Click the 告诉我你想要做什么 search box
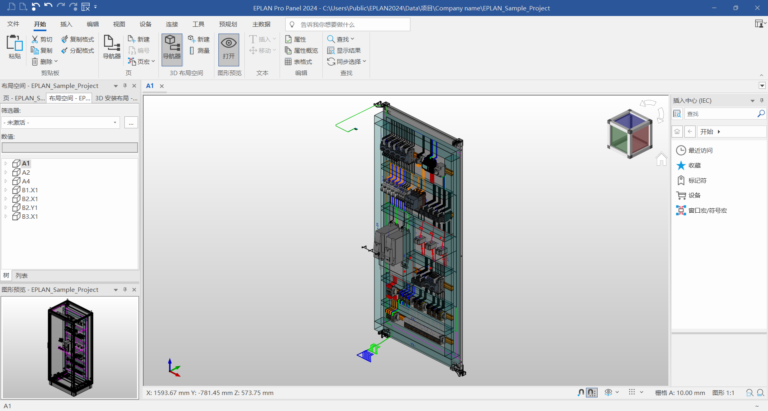 pyautogui.click(x=348, y=24)
